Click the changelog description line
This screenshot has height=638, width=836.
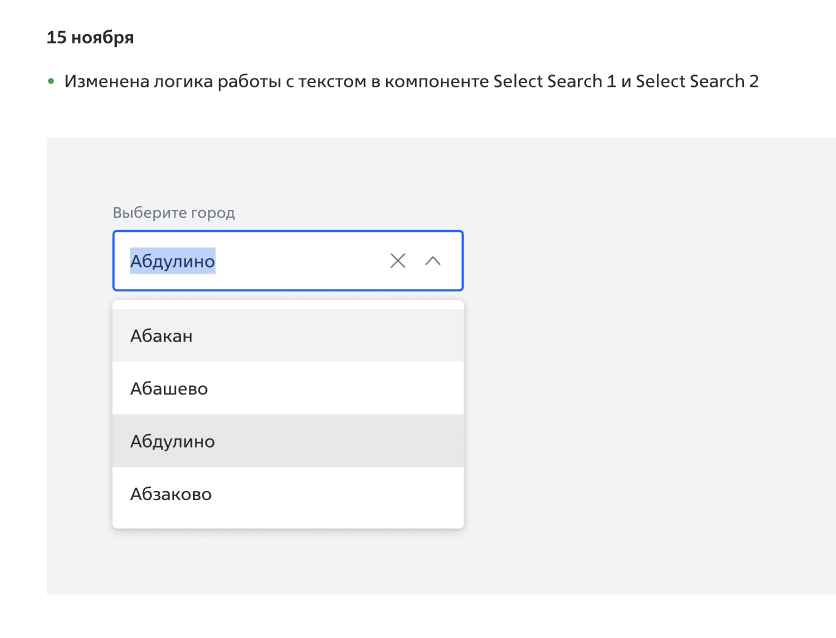pos(400,81)
